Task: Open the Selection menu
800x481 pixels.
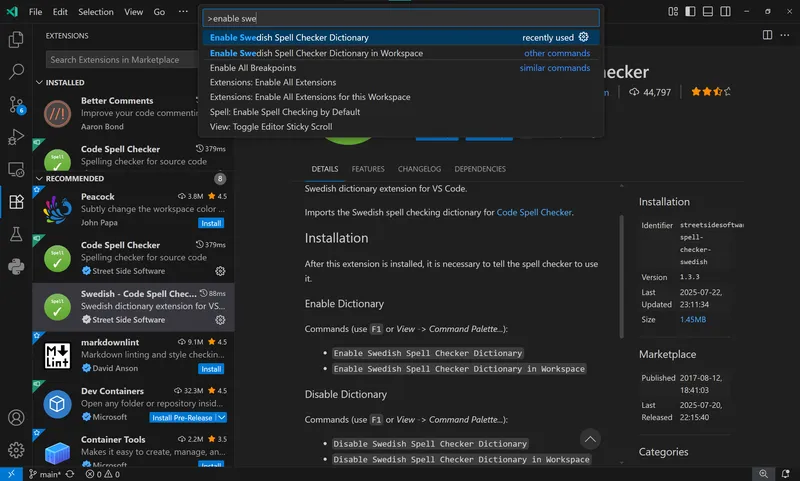Action: pos(95,11)
